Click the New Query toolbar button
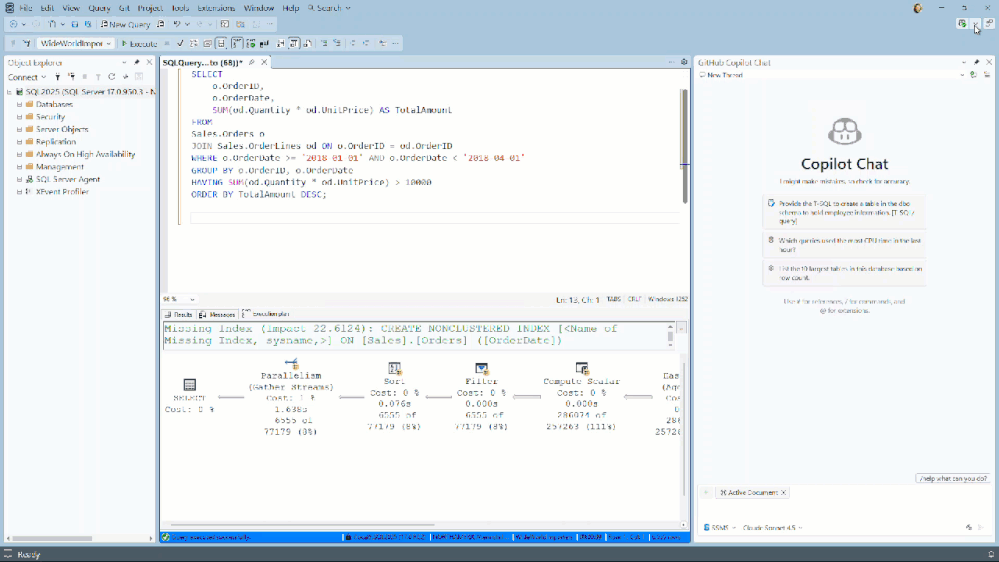This screenshot has height=562, width=999. click(125, 24)
